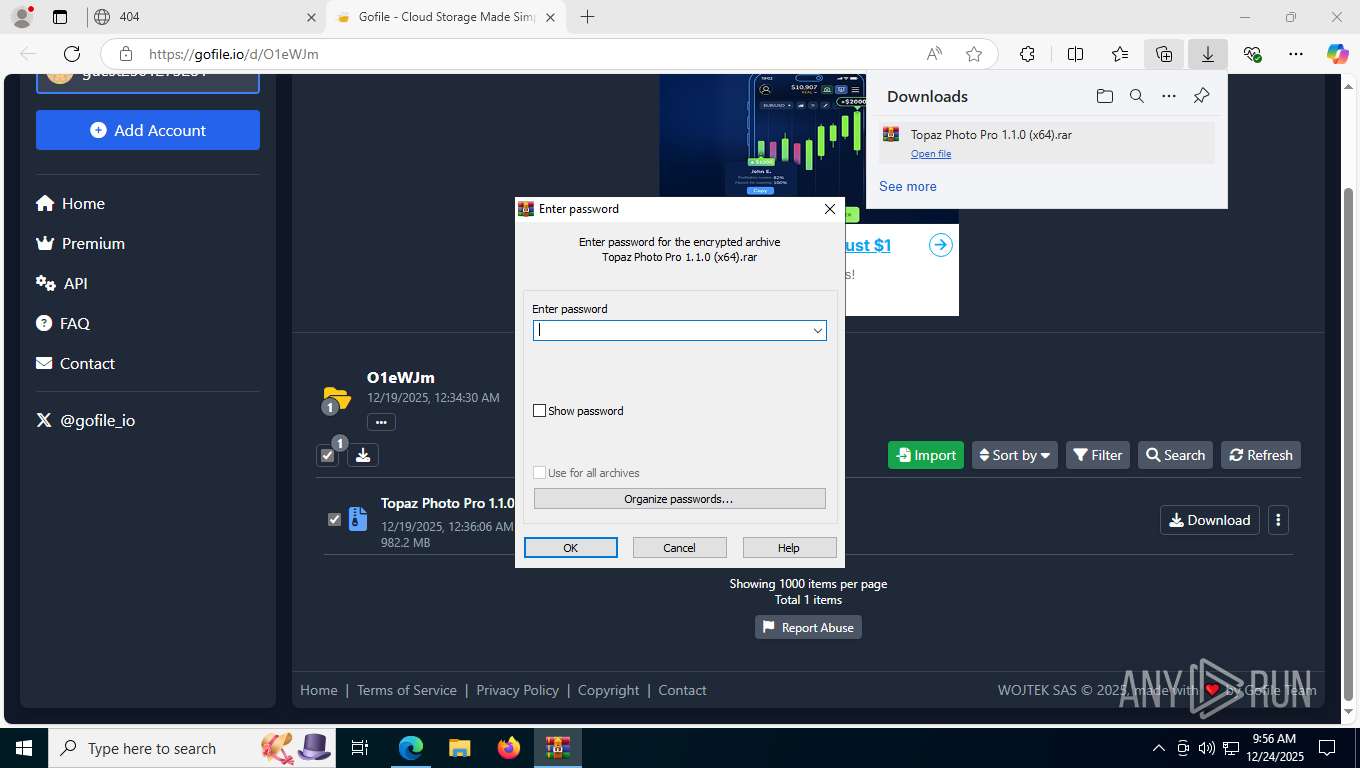Open the Terms of Service footer link
Viewport: 1360px width, 768px height.
[406, 690]
